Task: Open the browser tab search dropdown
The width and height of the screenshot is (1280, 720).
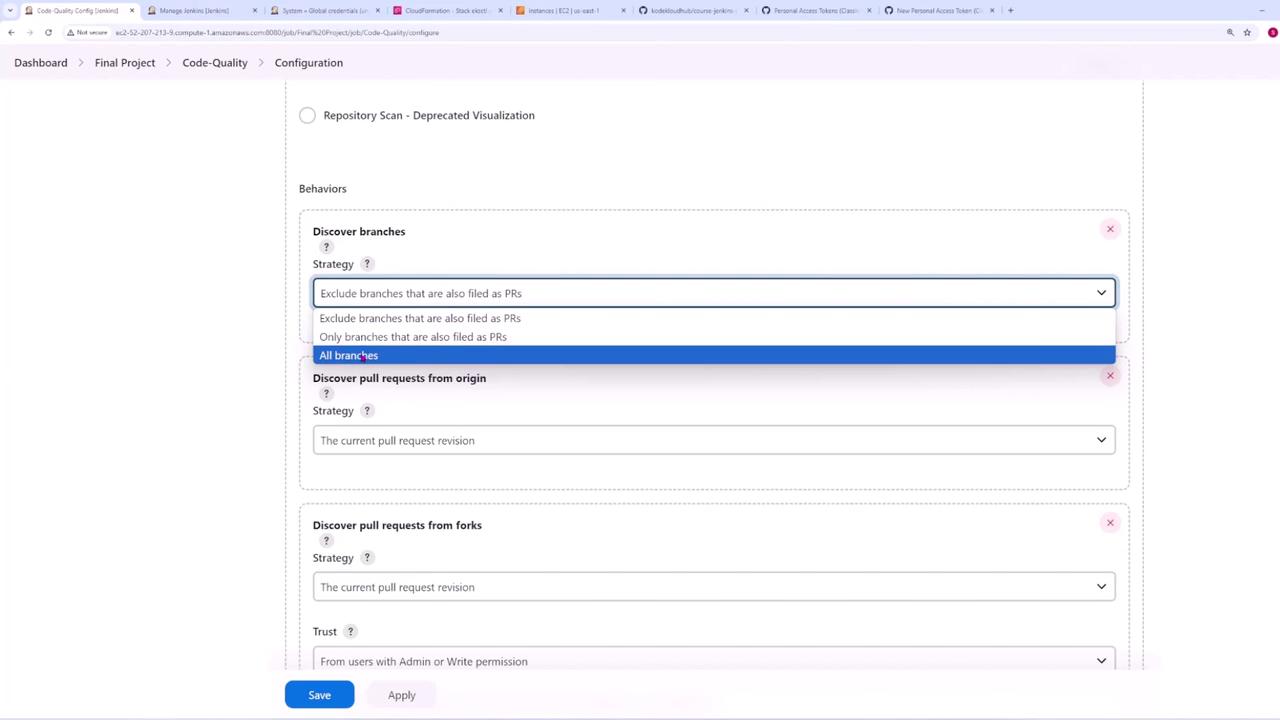Action: pyautogui.click(x=10, y=10)
